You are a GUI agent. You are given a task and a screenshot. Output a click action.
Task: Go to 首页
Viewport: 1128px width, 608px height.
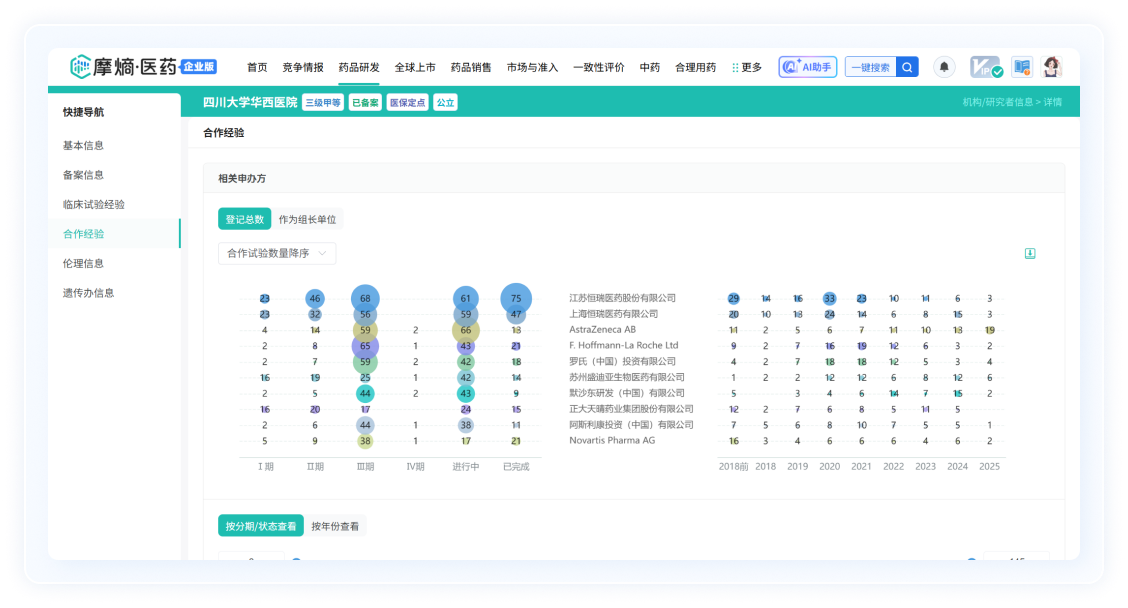point(257,67)
